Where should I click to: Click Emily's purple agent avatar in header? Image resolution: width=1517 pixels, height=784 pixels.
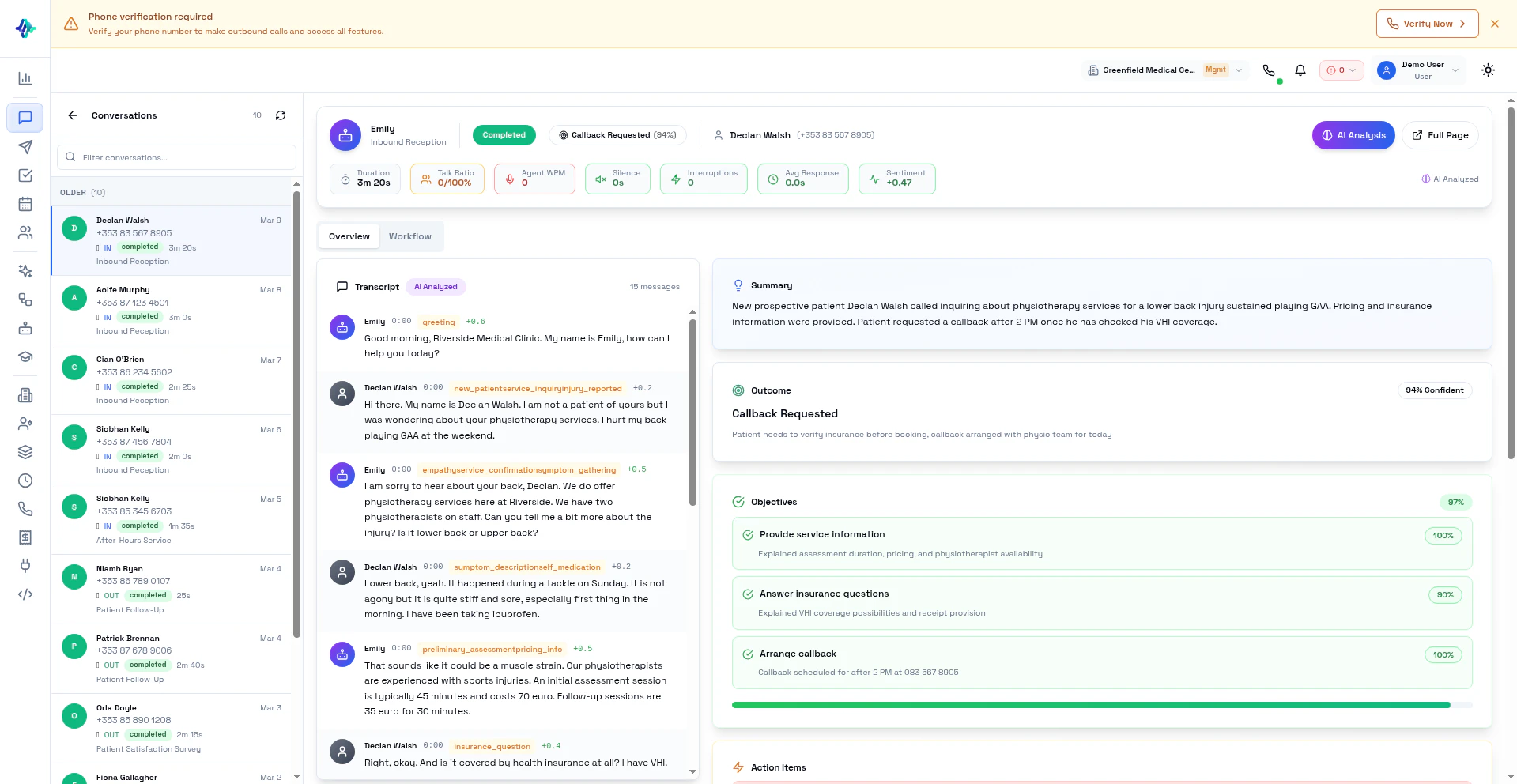tap(345, 135)
